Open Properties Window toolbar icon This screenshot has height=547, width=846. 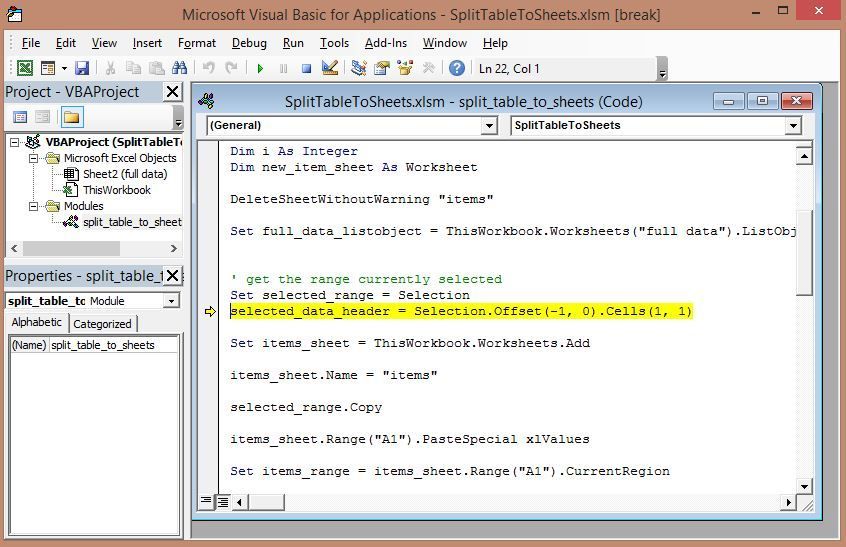click(381, 69)
